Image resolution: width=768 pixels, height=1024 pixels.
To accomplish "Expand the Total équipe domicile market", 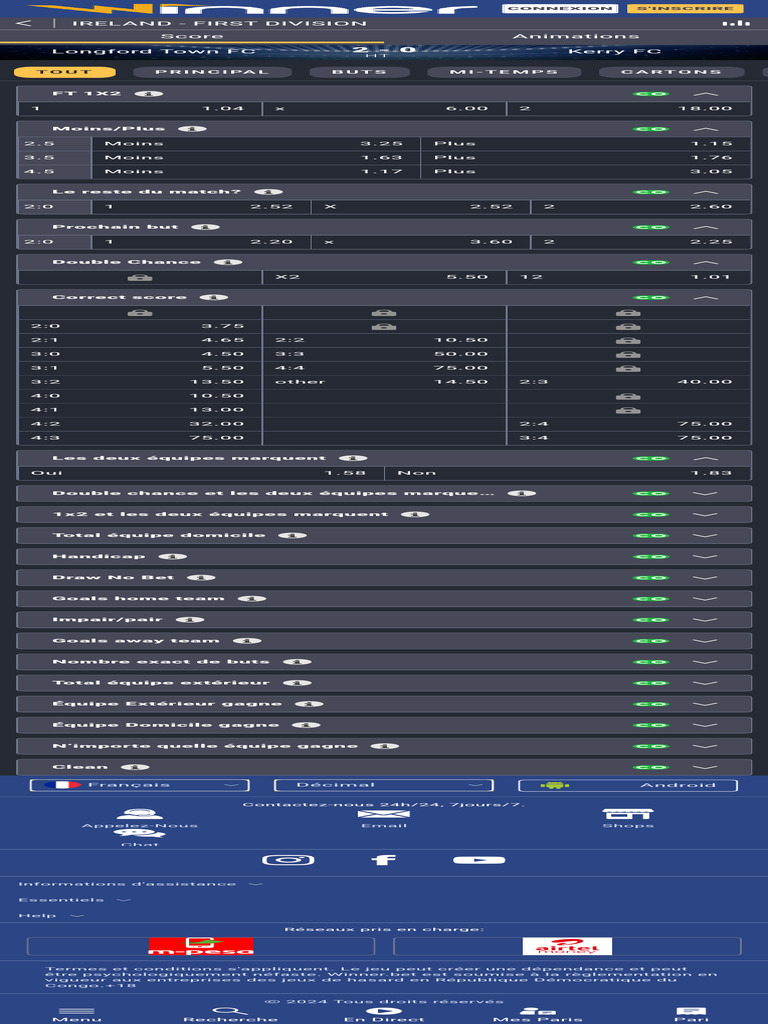I will 705,536.
